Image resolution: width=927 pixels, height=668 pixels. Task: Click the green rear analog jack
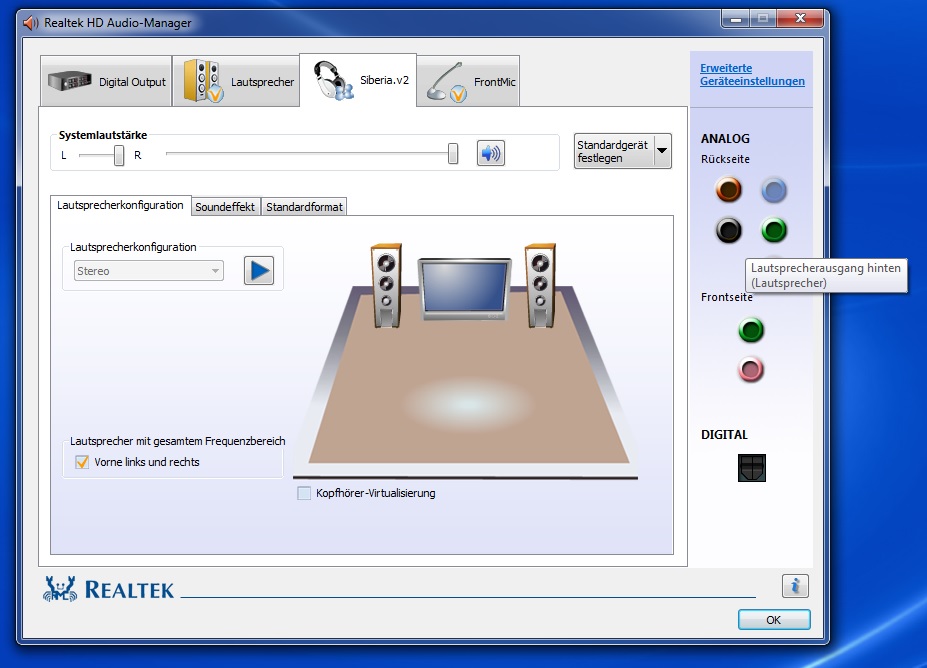774,230
